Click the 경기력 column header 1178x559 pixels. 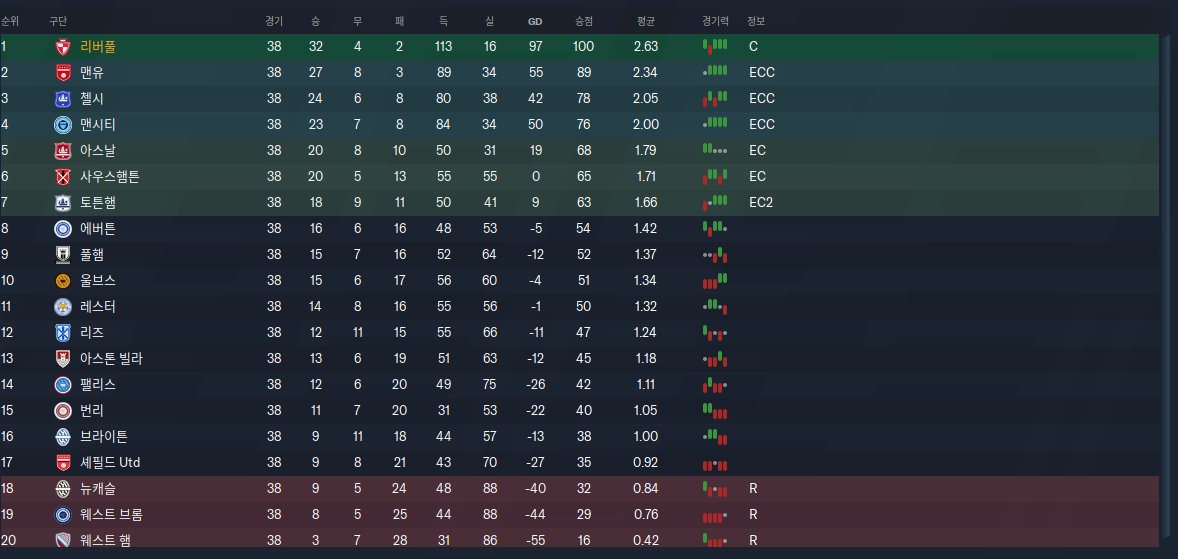[716, 21]
